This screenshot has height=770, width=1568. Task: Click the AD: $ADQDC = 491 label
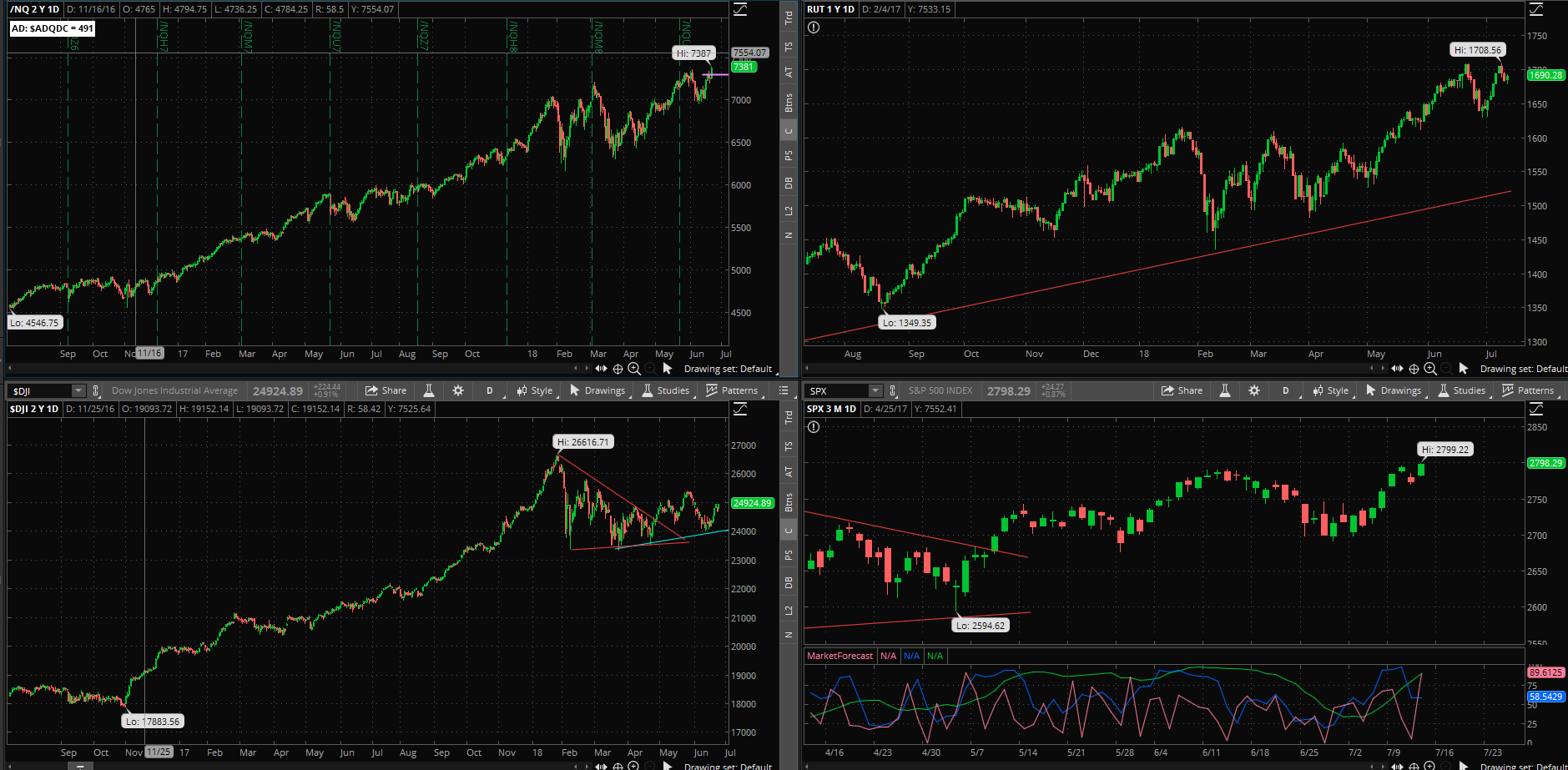tap(52, 28)
